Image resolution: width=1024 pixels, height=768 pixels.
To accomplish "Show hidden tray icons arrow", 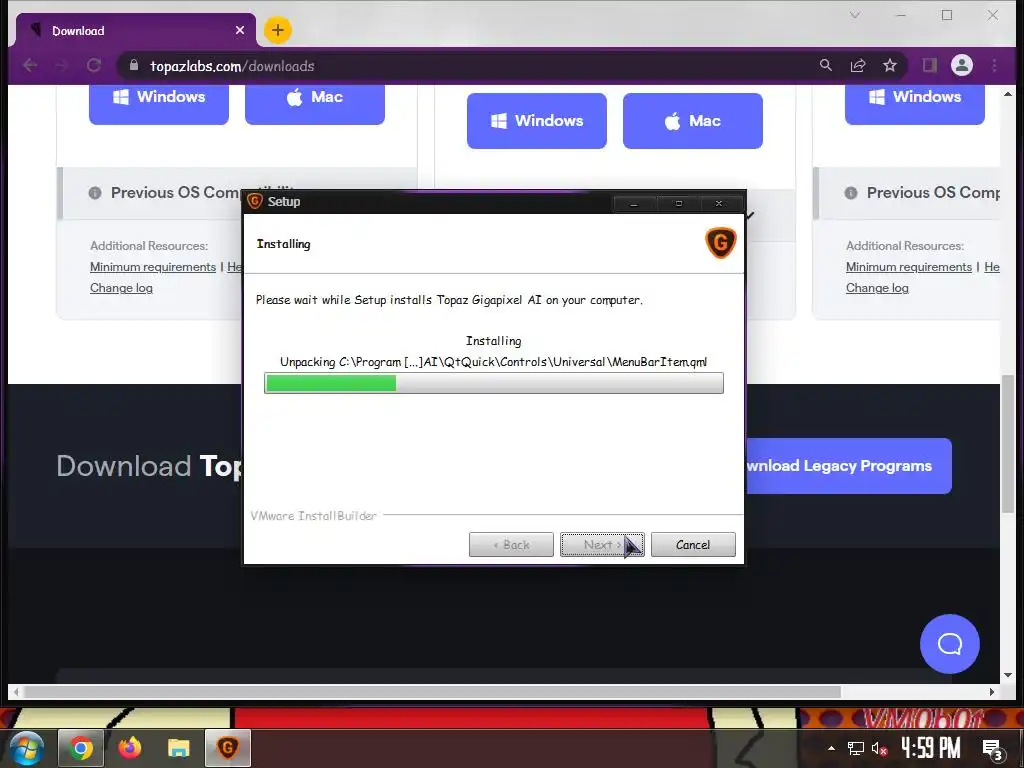I will click(x=831, y=748).
